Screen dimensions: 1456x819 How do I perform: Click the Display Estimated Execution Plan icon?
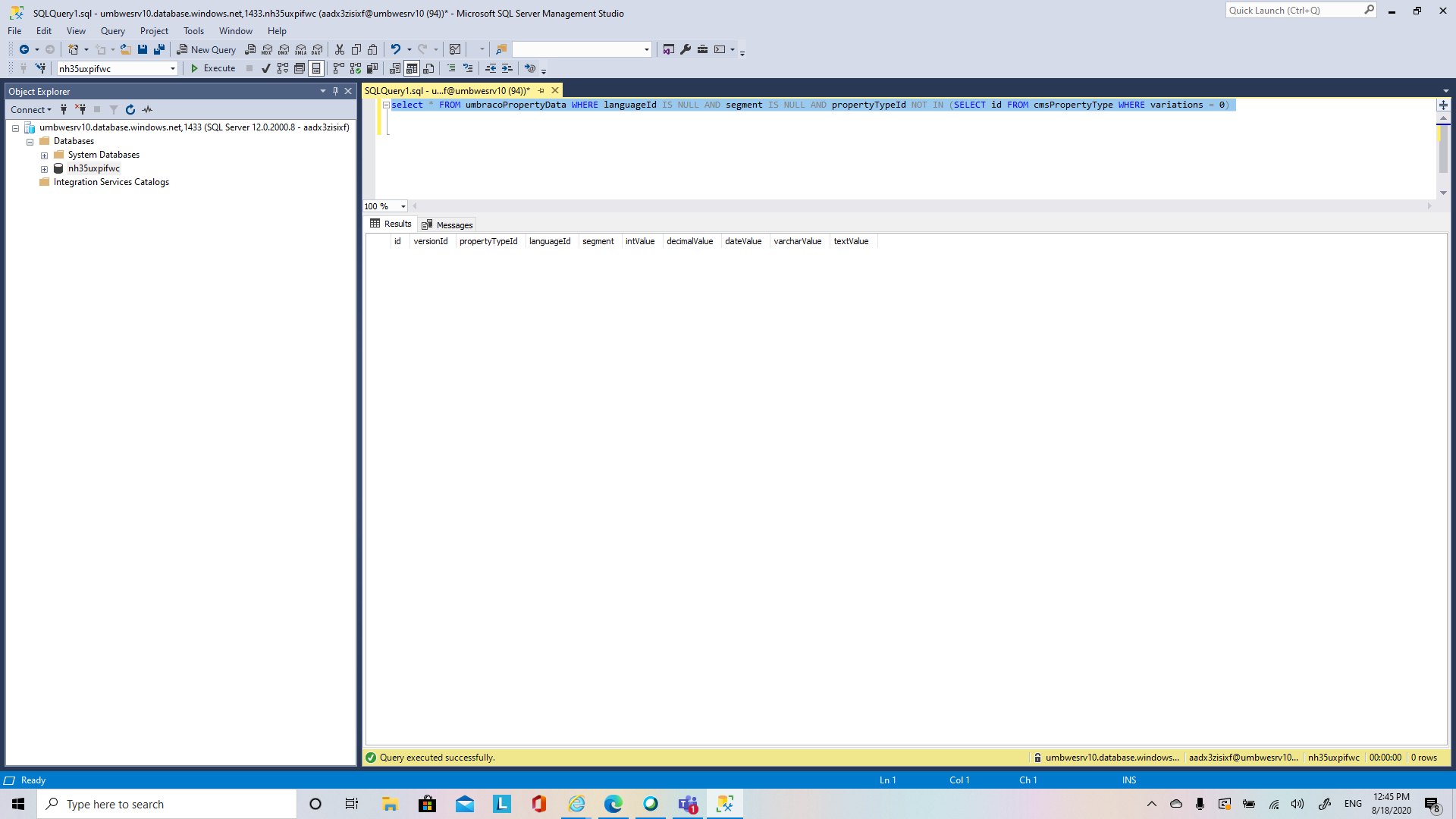282,68
